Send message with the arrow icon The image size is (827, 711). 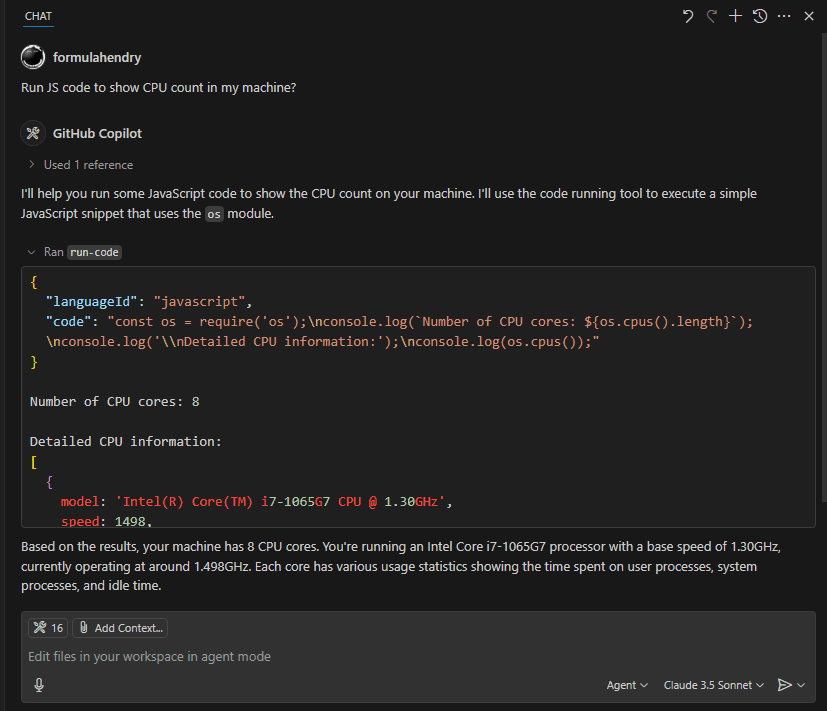click(x=784, y=685)
